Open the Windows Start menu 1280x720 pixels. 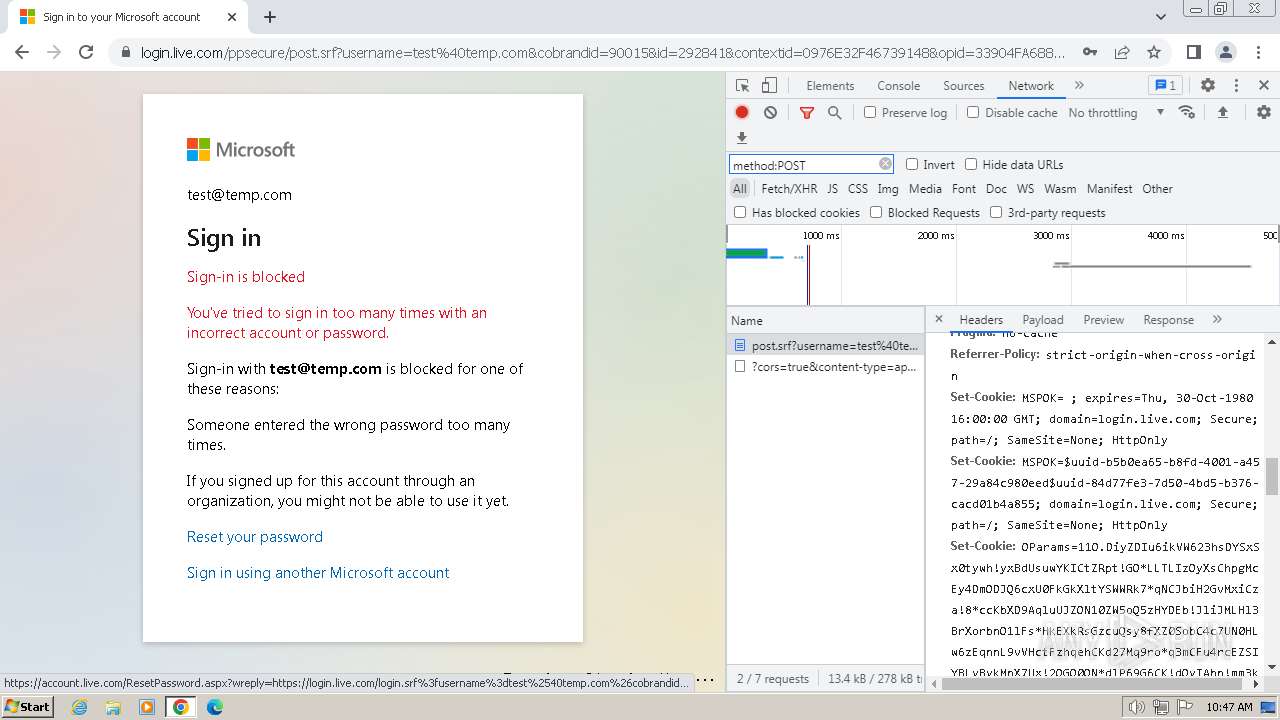tap(28, 706)
